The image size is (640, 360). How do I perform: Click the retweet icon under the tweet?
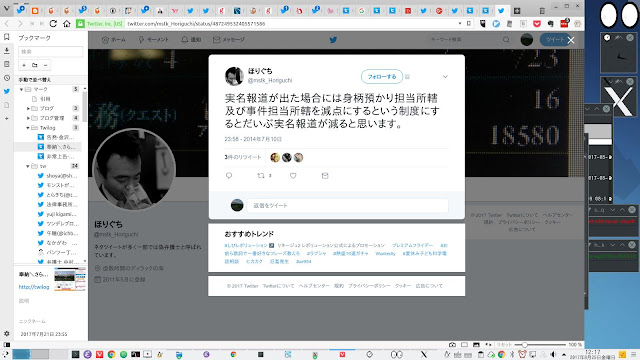(x=261, y=176)
